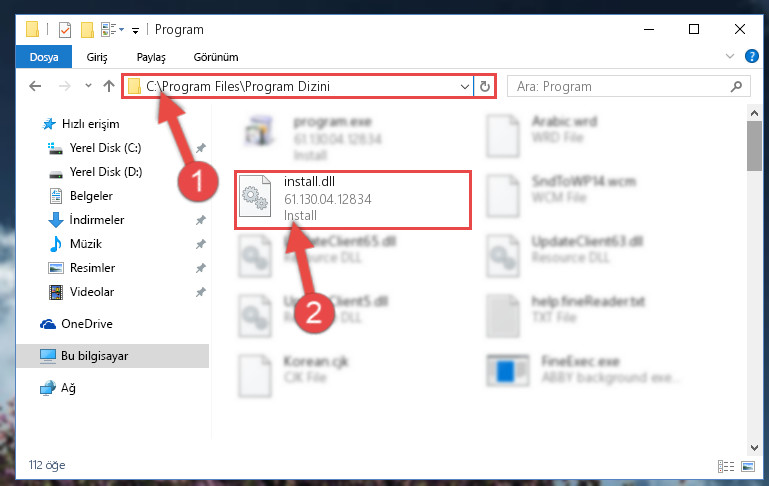
Task: Select the install.dll file
Action: pyautogui.click(x=353, y=199)
